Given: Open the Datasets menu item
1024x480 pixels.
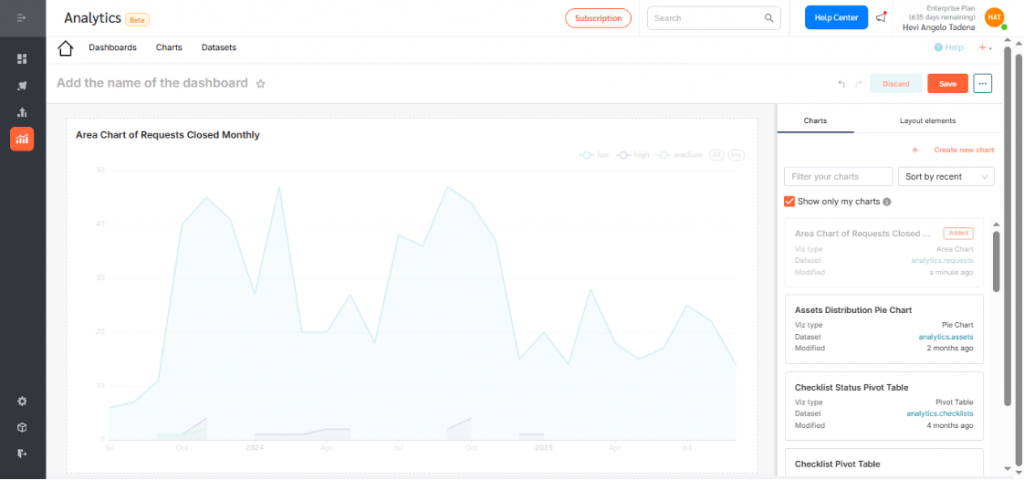Looking at the screenshot, I should (219, 48).
